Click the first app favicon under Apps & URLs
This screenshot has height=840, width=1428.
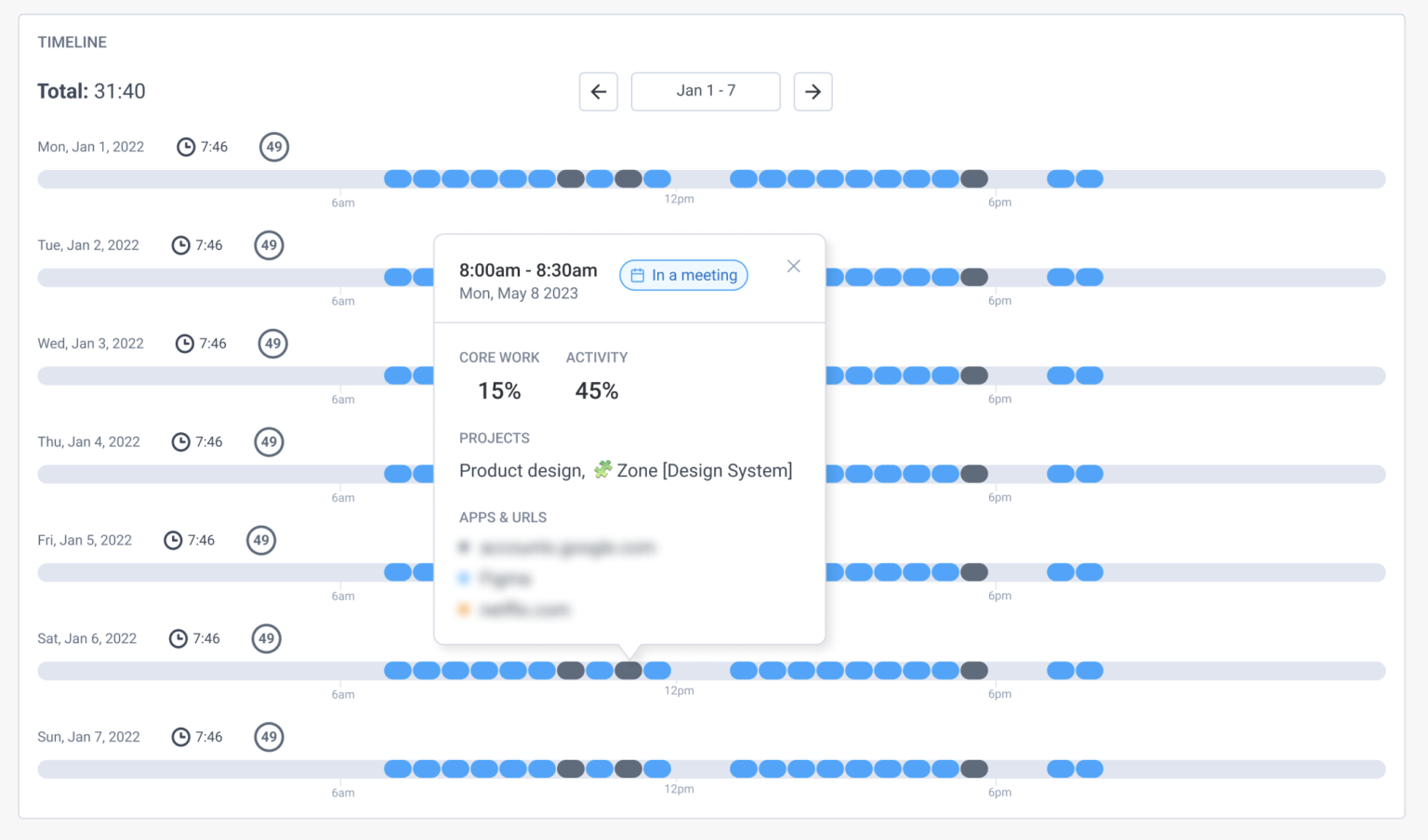pos(464,546)
